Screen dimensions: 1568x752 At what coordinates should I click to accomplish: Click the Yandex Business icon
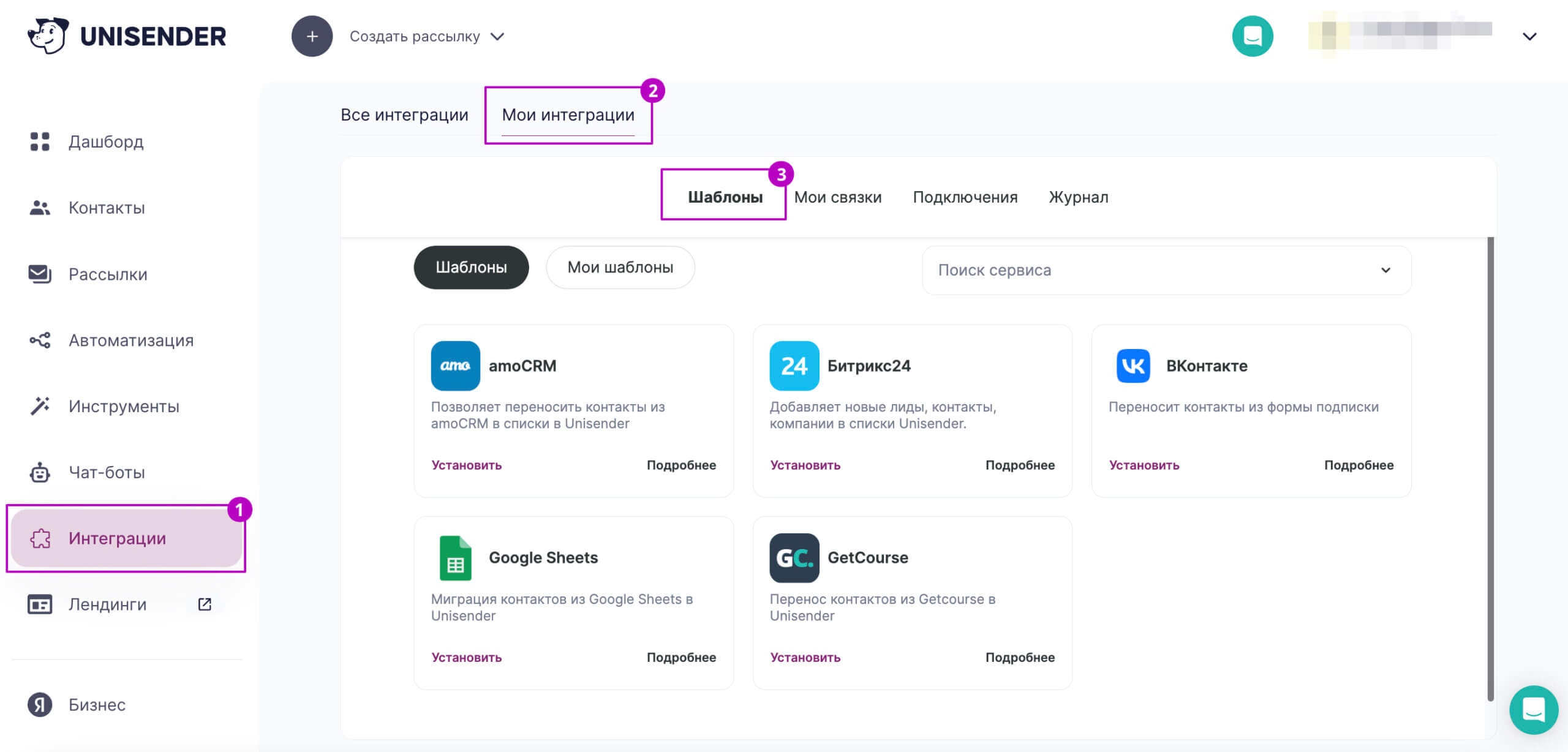[40, 705]
